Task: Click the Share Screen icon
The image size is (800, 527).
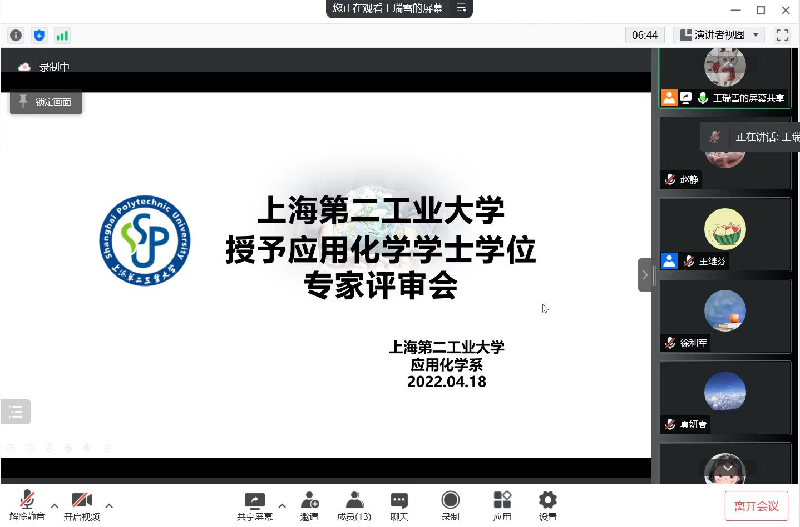Action: [255, 500]
